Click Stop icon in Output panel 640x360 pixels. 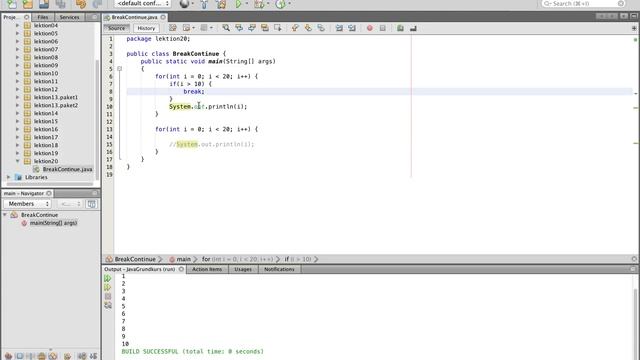(108, 296)
